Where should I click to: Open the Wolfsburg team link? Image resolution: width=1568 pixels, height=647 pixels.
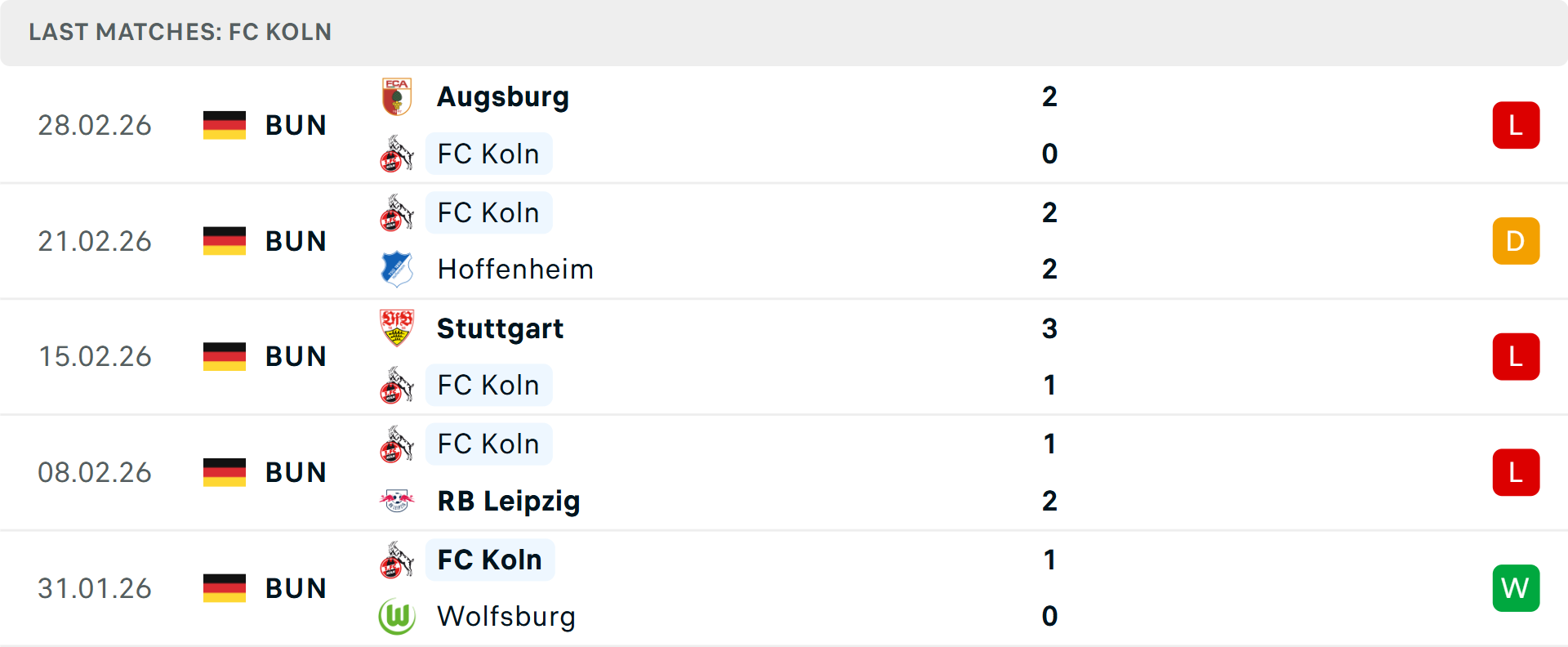click(x=506, y=616)
